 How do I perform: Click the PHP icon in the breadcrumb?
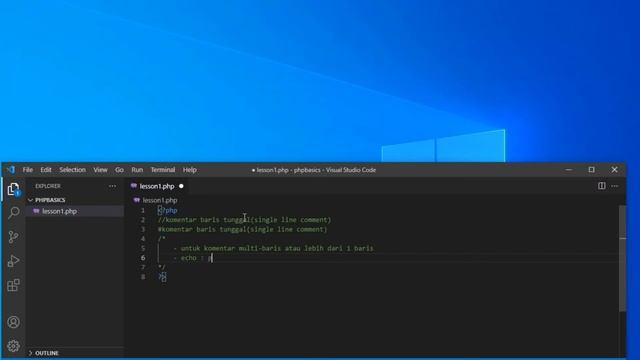[137, 200]
